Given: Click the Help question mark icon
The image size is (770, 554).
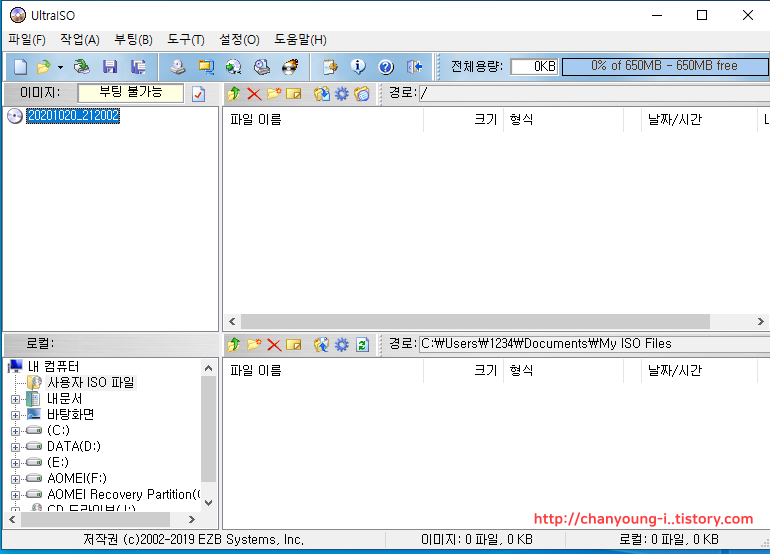Looking at the screenshot, I should (x=386, y=67).
